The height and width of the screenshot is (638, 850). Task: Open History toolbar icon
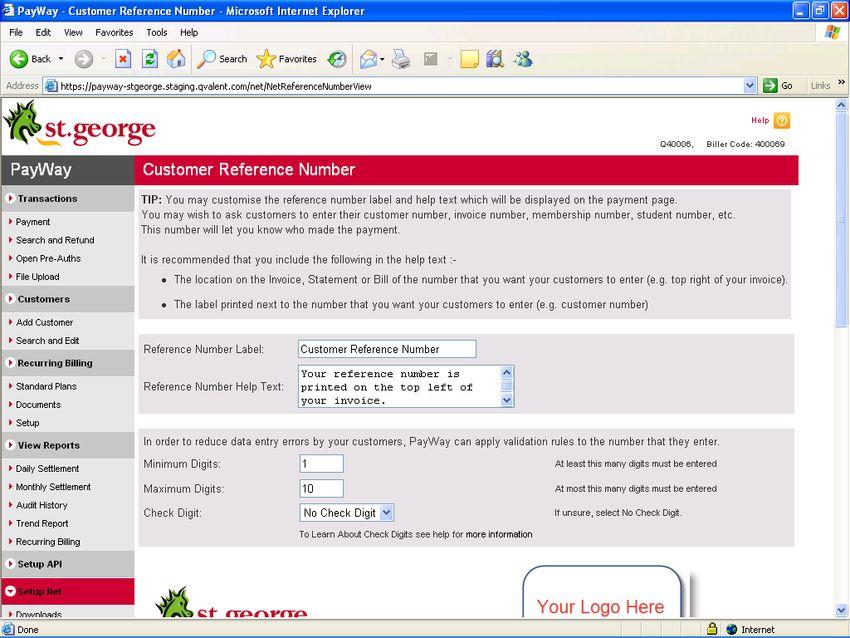(337, 59)
